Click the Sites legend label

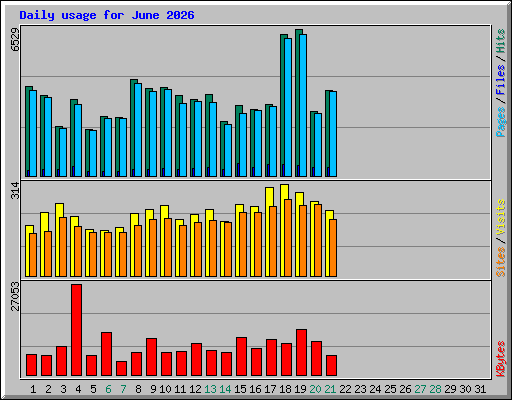501,262
